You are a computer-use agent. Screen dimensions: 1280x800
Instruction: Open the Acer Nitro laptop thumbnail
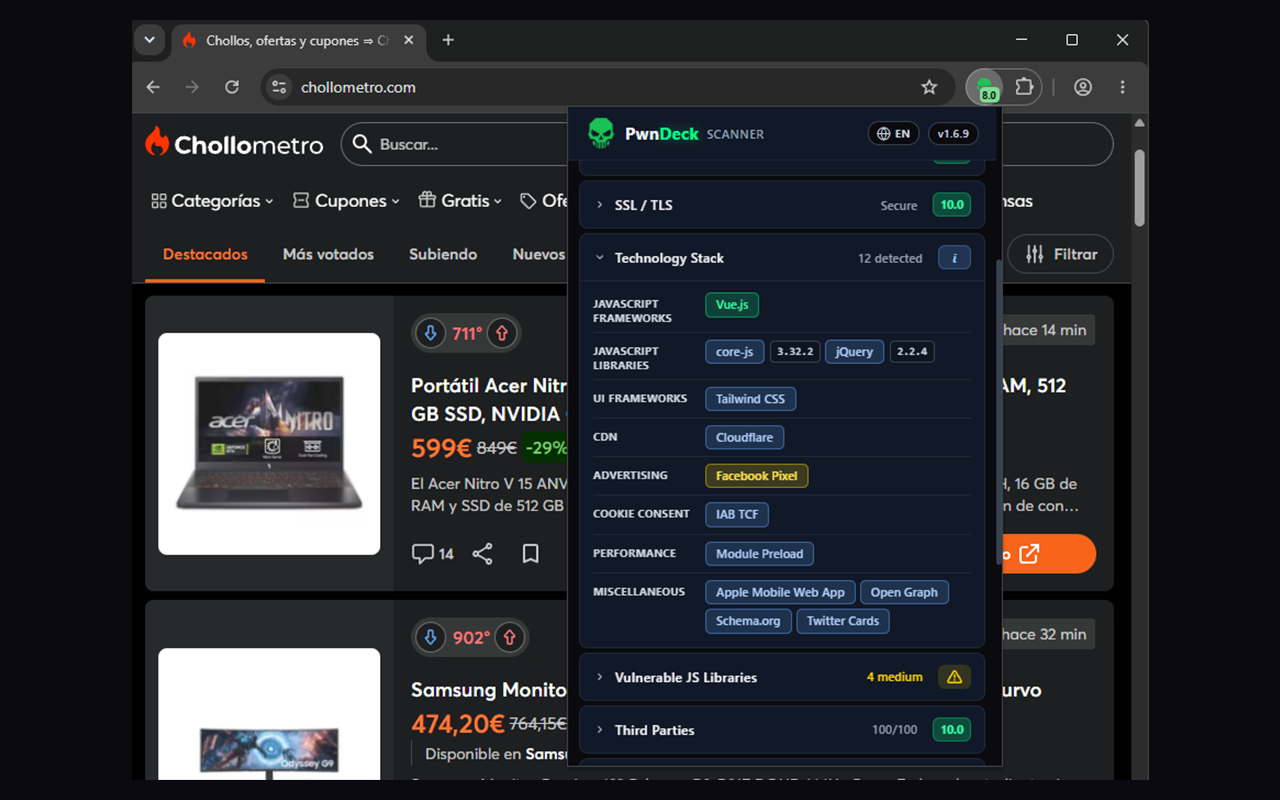[x=269, y=444]
